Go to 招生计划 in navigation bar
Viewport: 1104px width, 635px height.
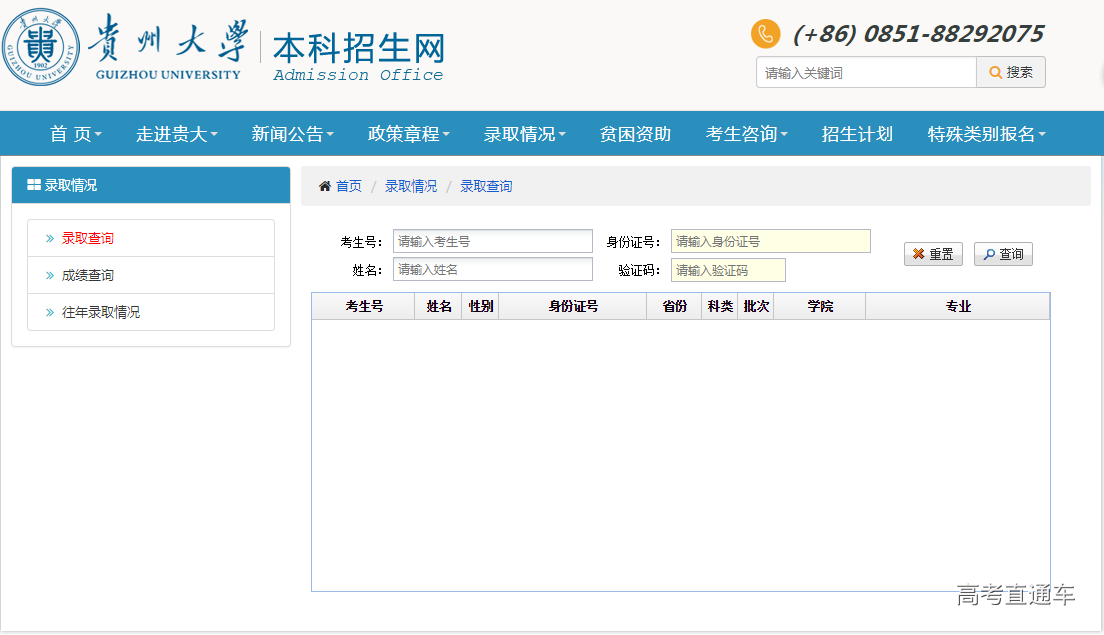point(857,134)
